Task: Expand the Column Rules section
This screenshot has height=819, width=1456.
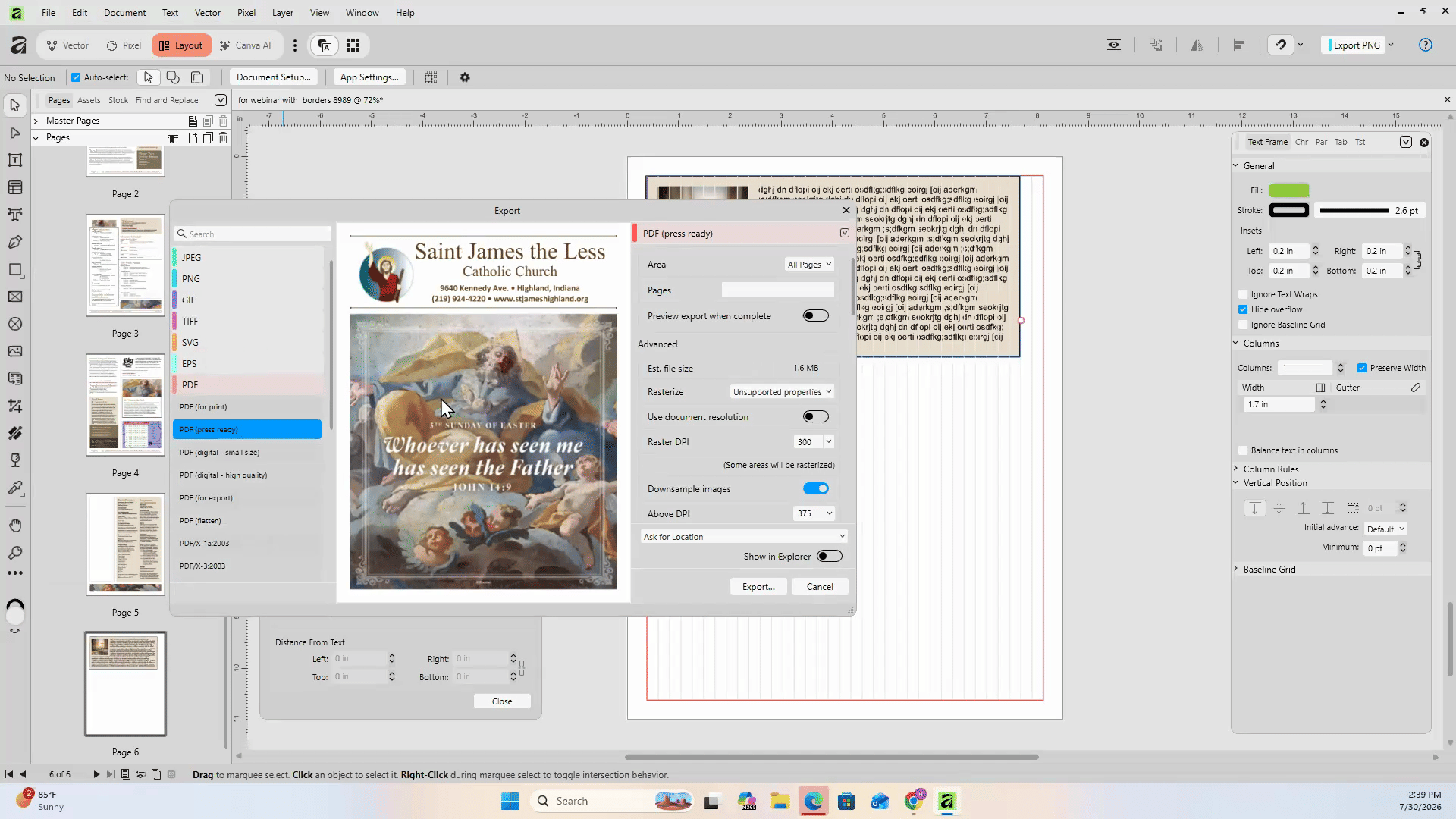Action: [1236, 469]
